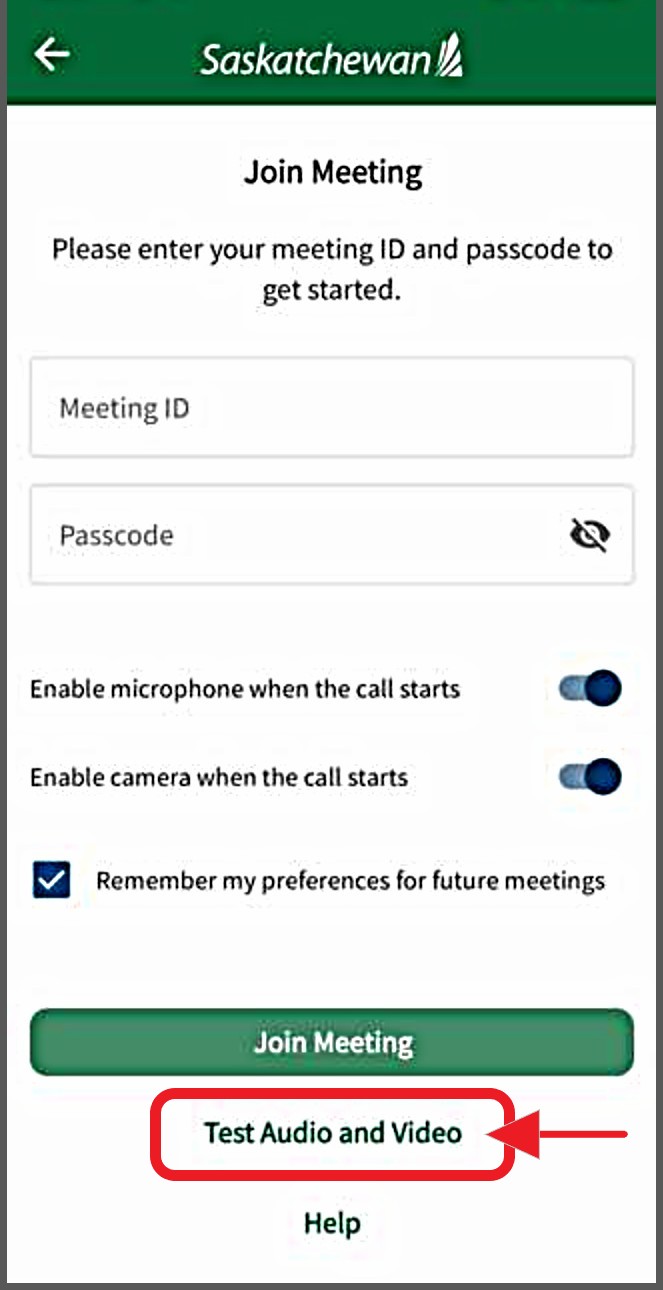Focus the Meeting ID input field
663x1290 pixels.
[330, 408]
